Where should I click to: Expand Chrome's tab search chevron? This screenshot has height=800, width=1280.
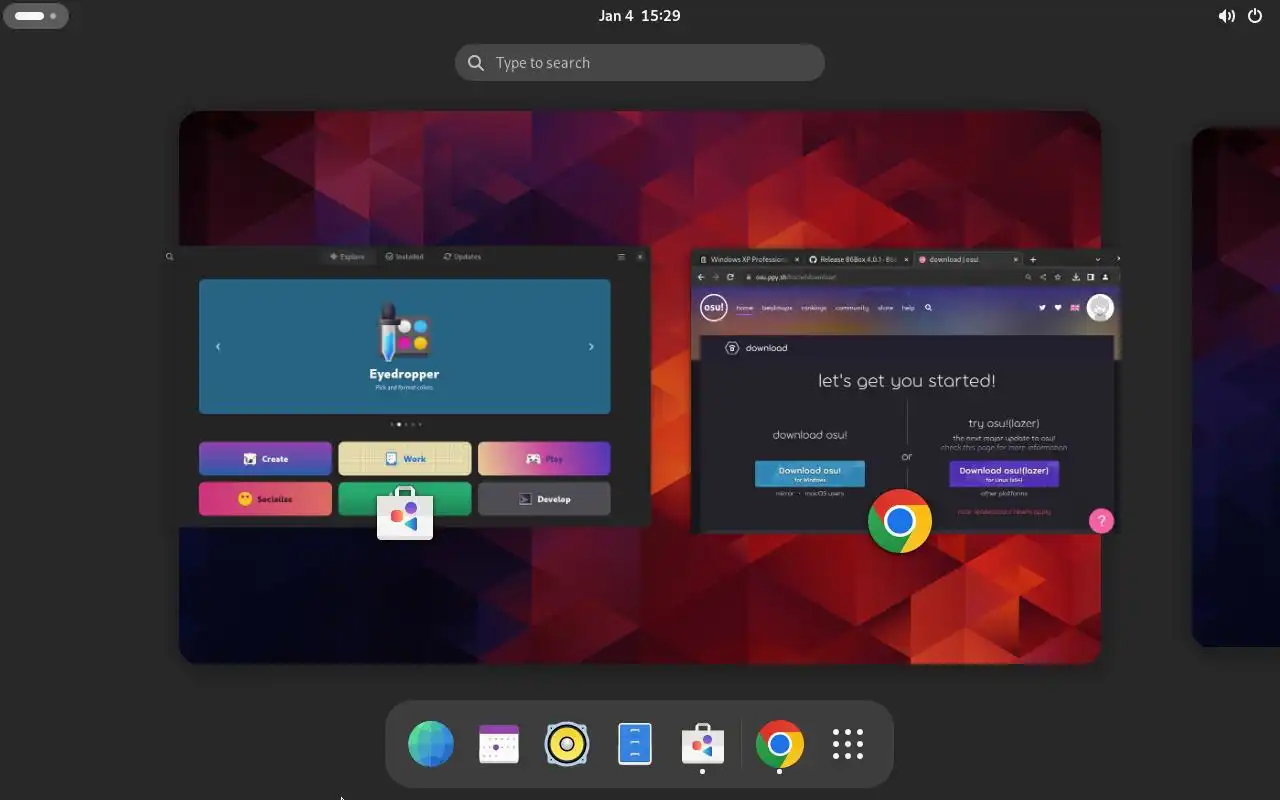pyautogui.click(x=1098, y=260)
